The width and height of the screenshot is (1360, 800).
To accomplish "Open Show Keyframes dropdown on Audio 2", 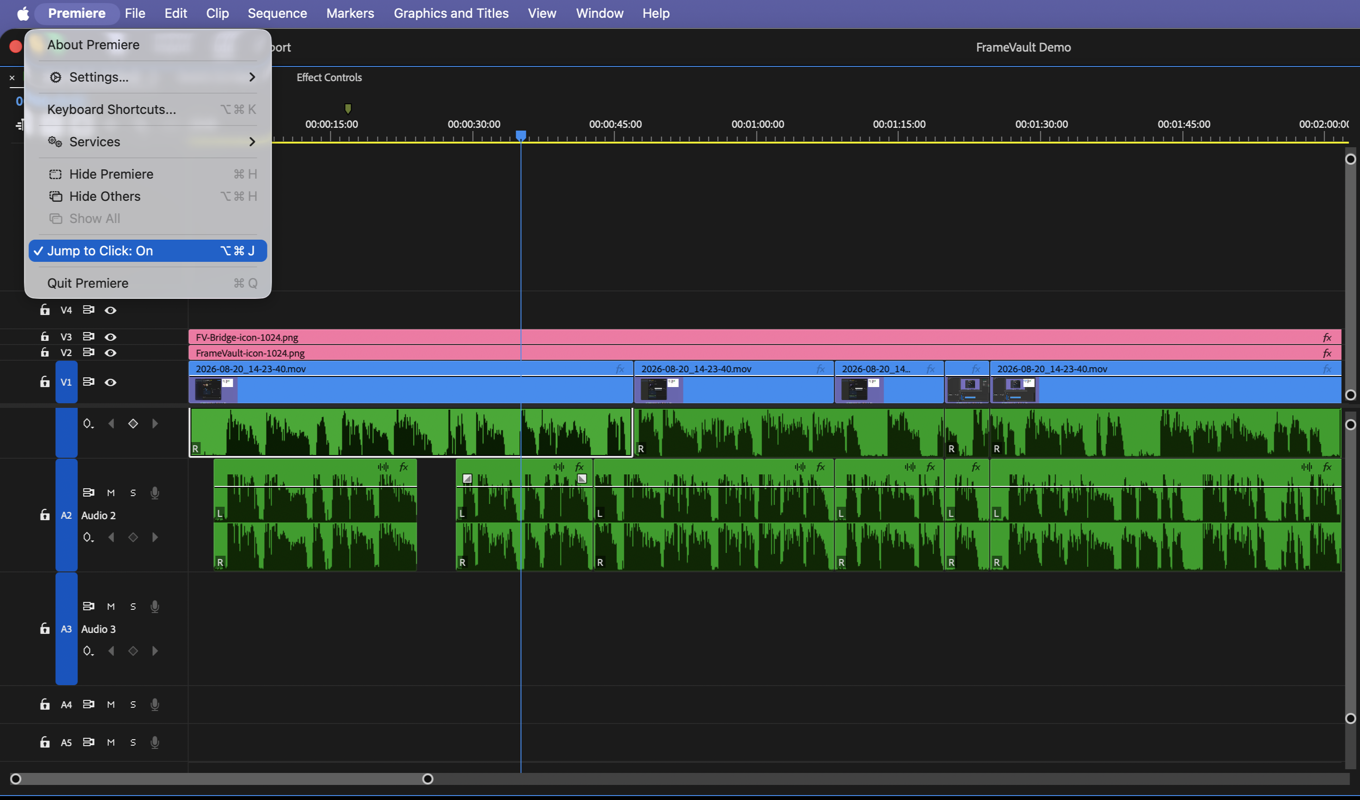I will pos(89,538).
